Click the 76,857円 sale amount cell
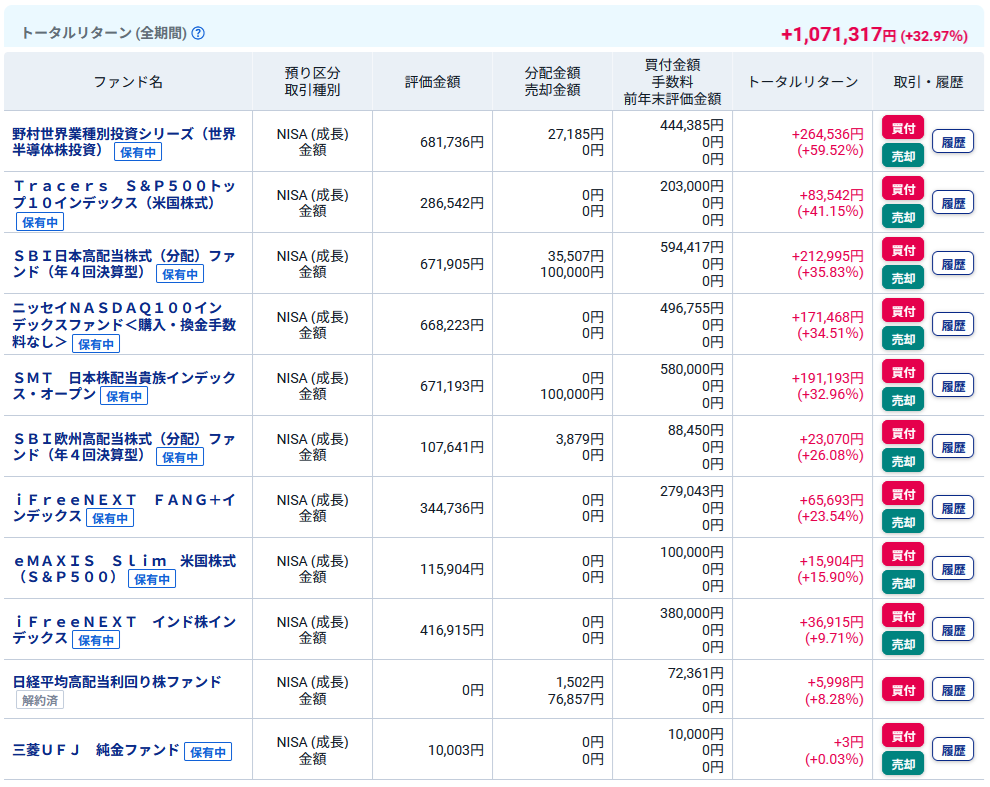This screenshot has height=787, width=990. 576,699
